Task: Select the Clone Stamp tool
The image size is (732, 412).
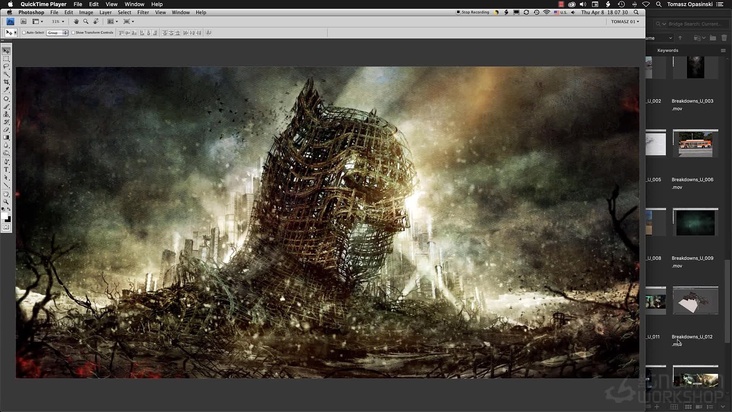Action: click(6, 114)
